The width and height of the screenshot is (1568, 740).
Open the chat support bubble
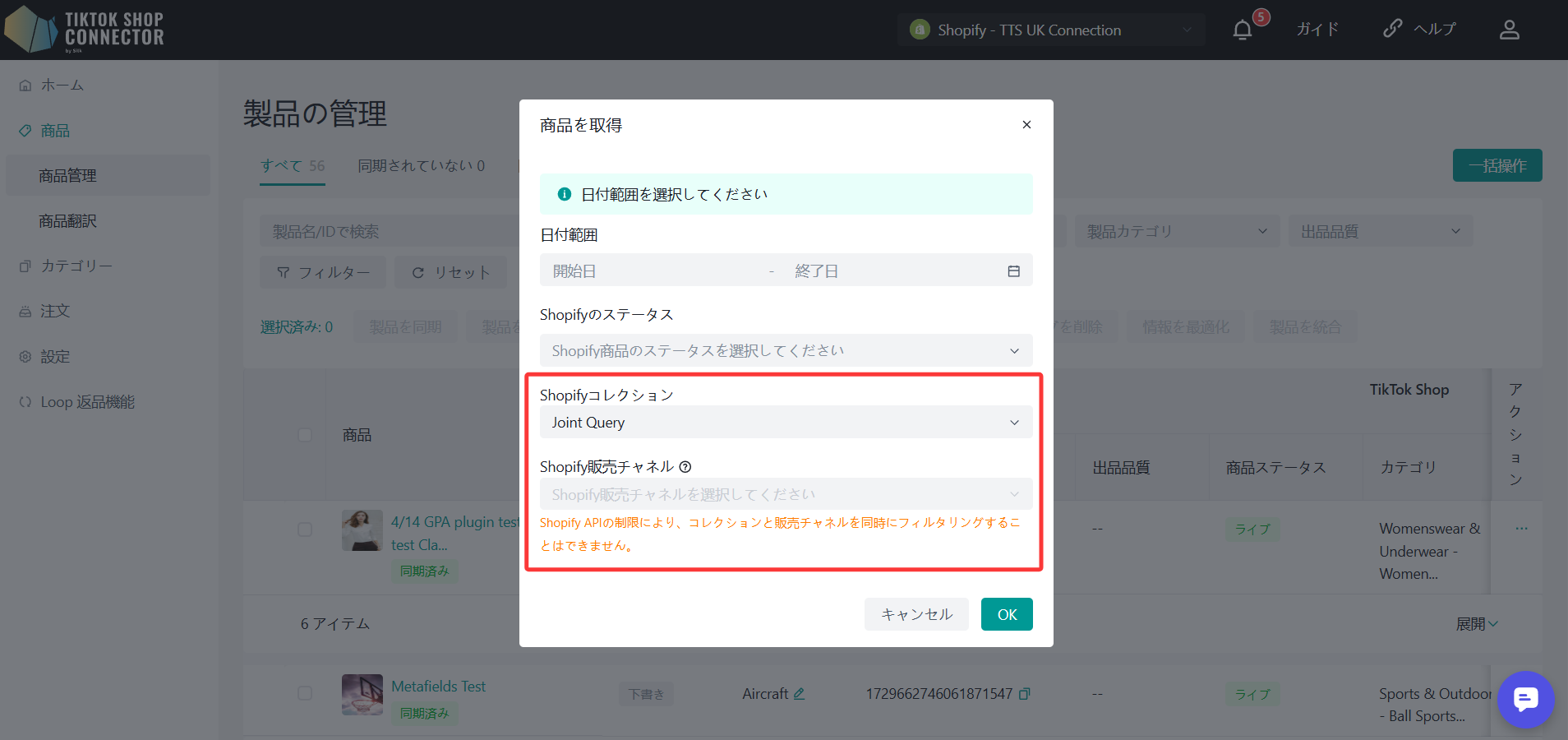(x=1525, y=700)
